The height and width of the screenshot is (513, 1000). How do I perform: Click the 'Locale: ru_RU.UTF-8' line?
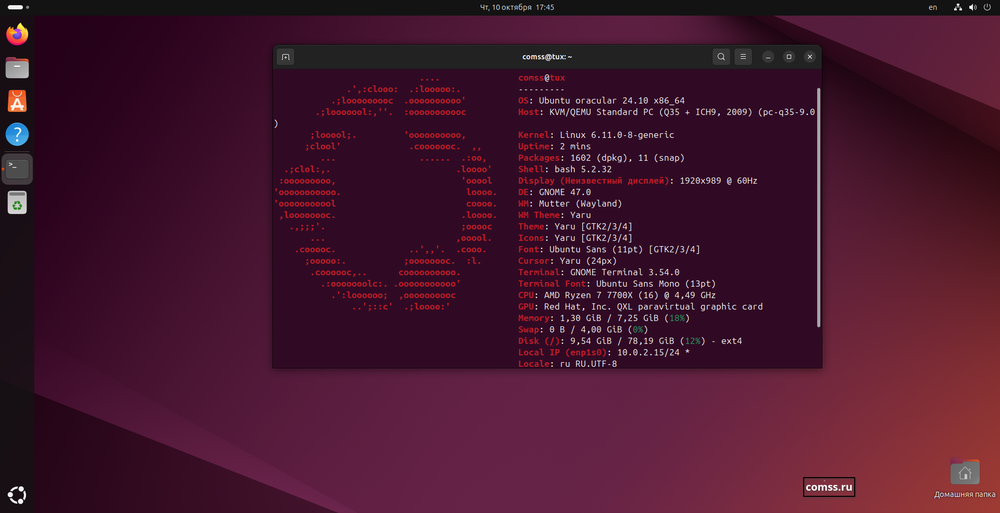[x=568, y=364]
